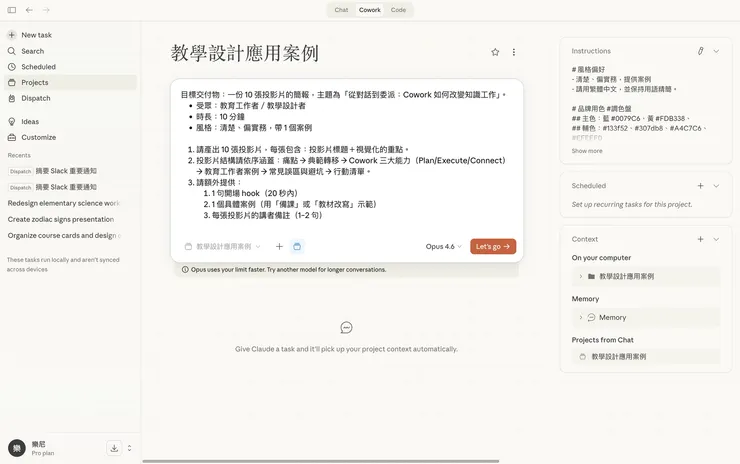Open the Opus 4.6 model dropdown
Image resolution: width=740 pixels, height=464 pixels.
pos(444,246)
